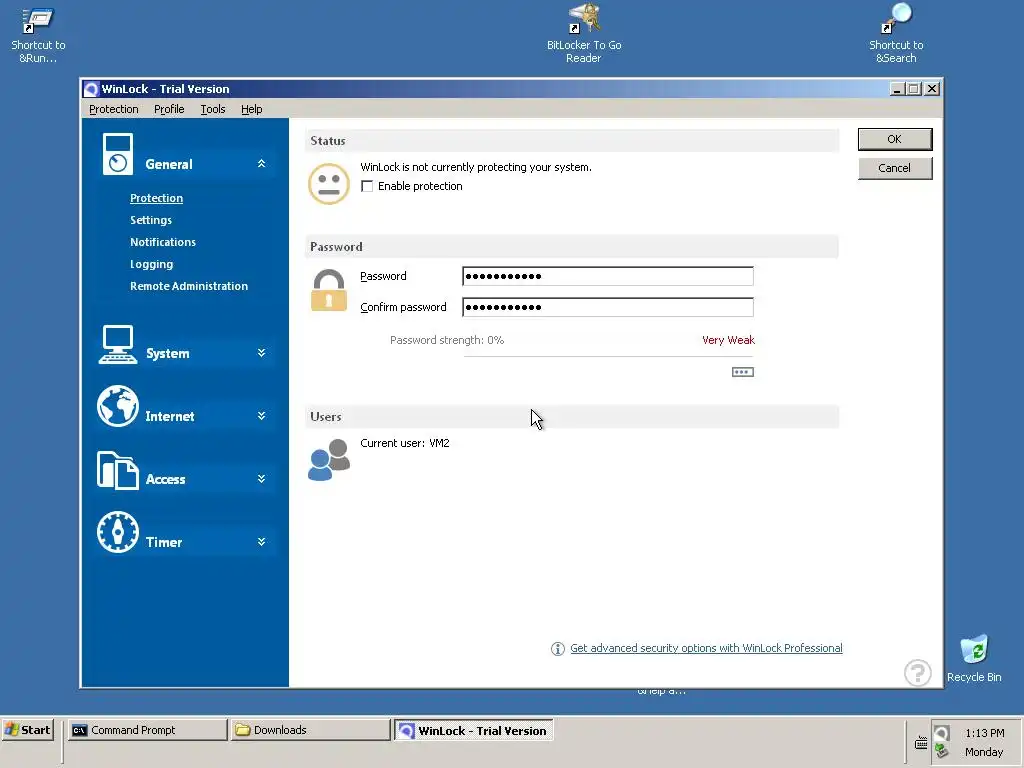Click the question mark help icon
The width and height of the screenshot is (1024, 768).
918,673
